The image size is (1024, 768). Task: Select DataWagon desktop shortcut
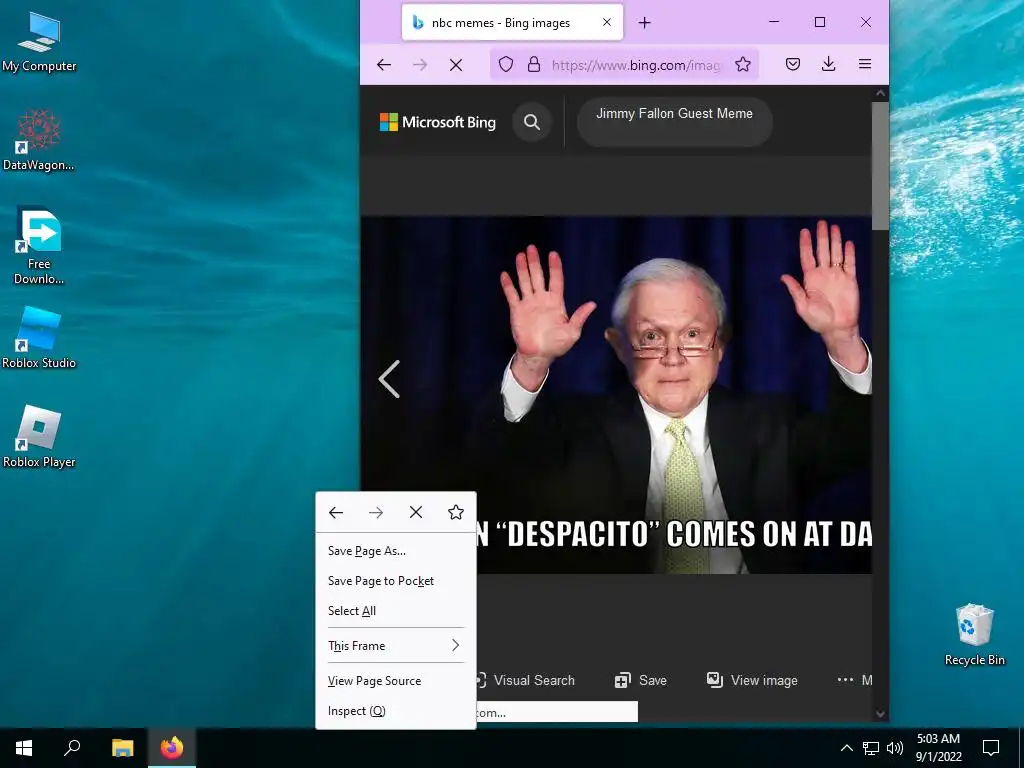click(39, 140)
